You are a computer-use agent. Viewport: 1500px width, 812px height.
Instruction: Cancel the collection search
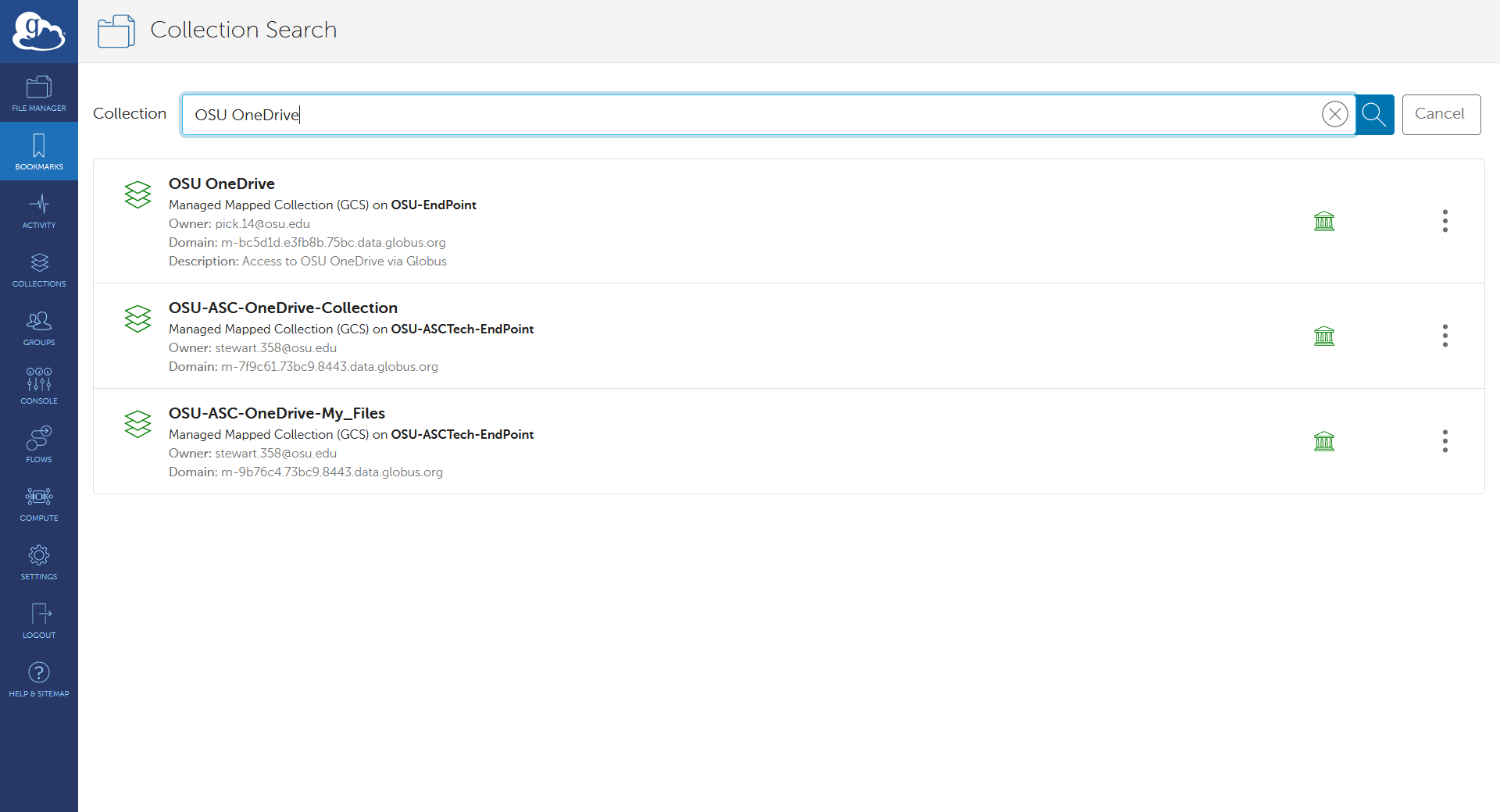(1441, 114)
